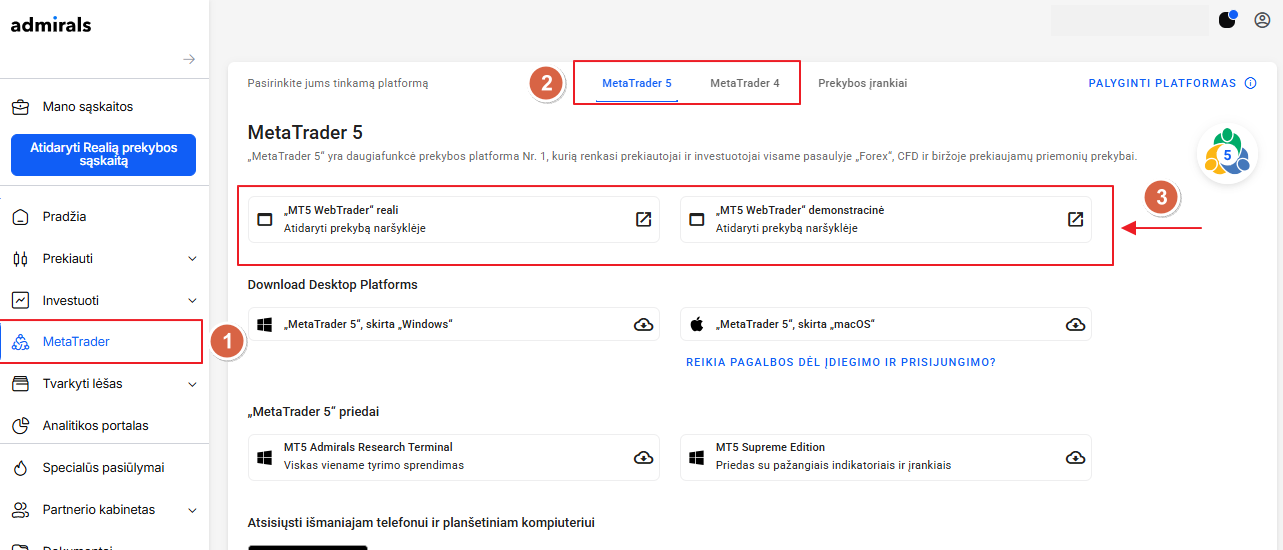The width and height of the screenshot is (1283, 550).
Task: Click download icon for MT5 Supreme Edition
Action: (1075, 458)
